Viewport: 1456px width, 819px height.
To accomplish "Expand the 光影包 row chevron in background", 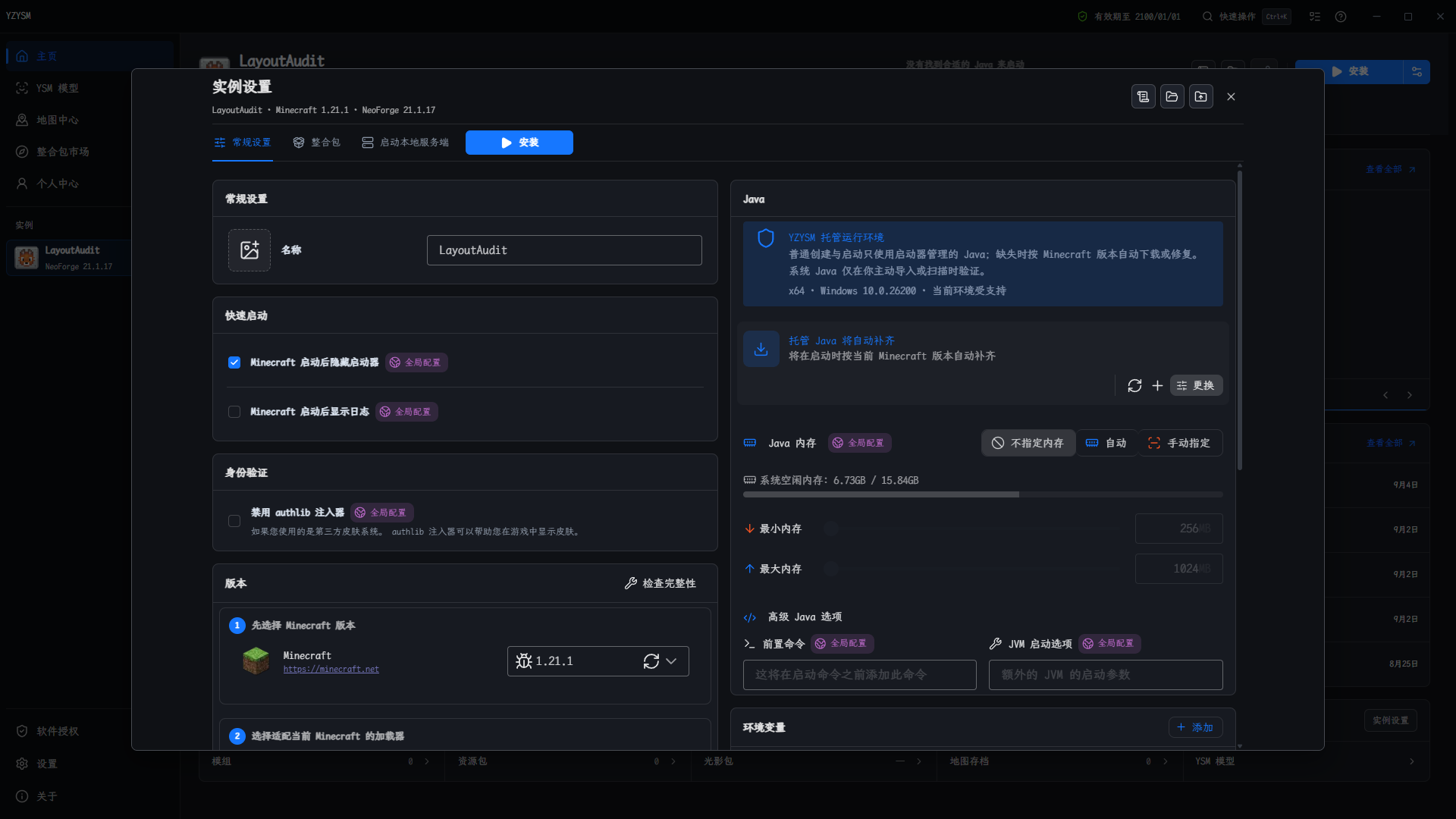I will (x=919, y=761).
